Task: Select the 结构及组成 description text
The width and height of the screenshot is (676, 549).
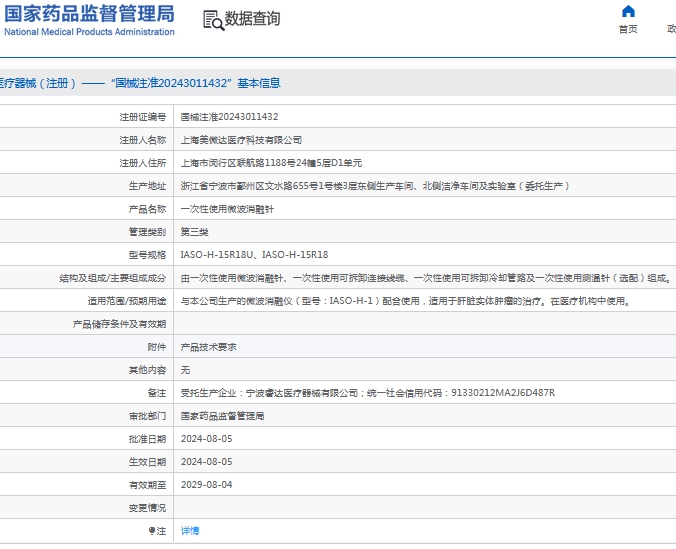Action: pyautogui.click(x=426, y=278)
